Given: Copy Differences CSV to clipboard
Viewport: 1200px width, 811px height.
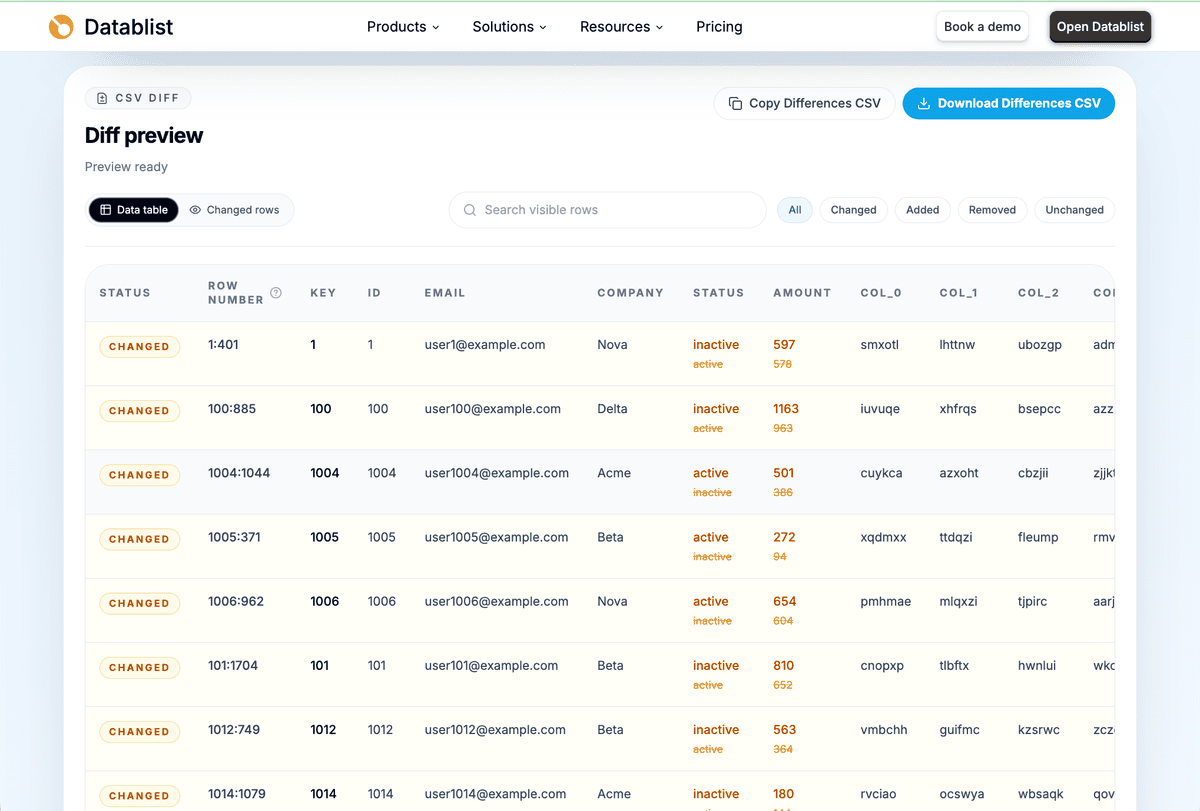Looking at the screenshot, I should click(804, 103).
